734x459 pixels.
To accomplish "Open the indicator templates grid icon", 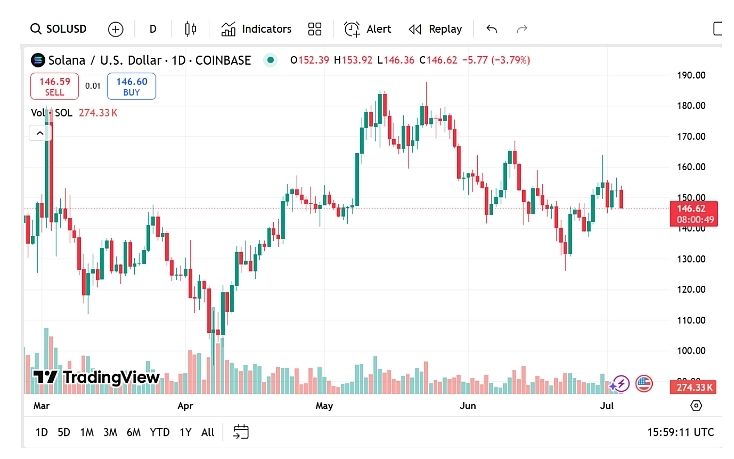I will (x=315, y=29).
